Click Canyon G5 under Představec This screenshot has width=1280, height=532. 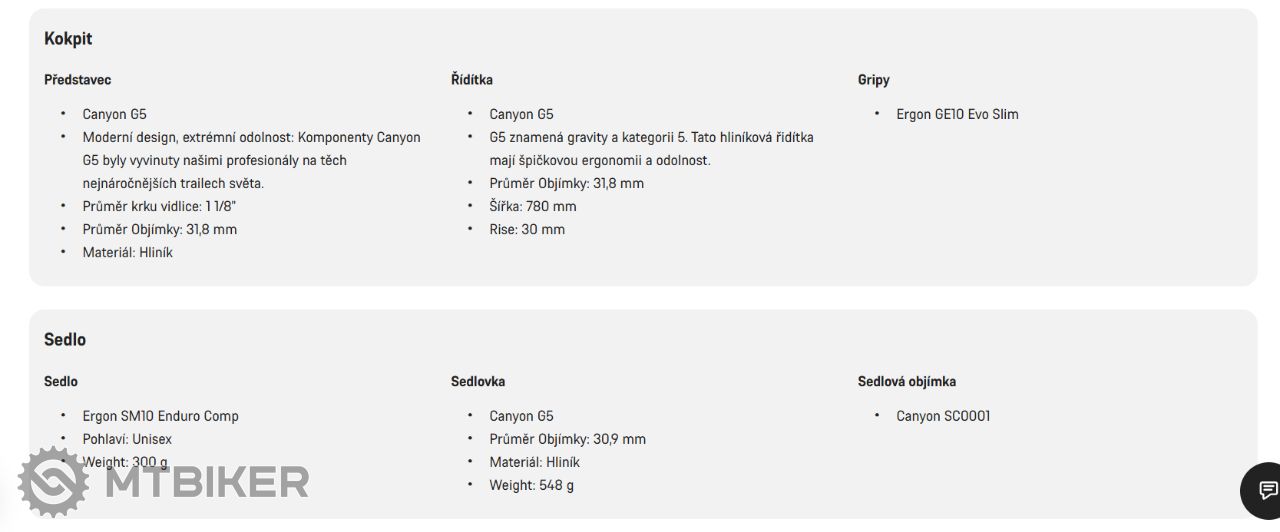115,114
